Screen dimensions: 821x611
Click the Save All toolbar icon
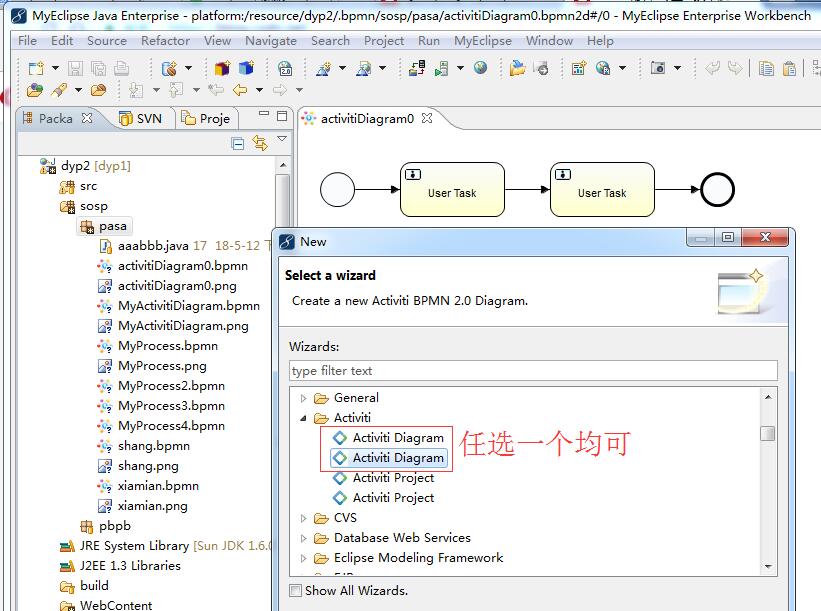point(98,68)
